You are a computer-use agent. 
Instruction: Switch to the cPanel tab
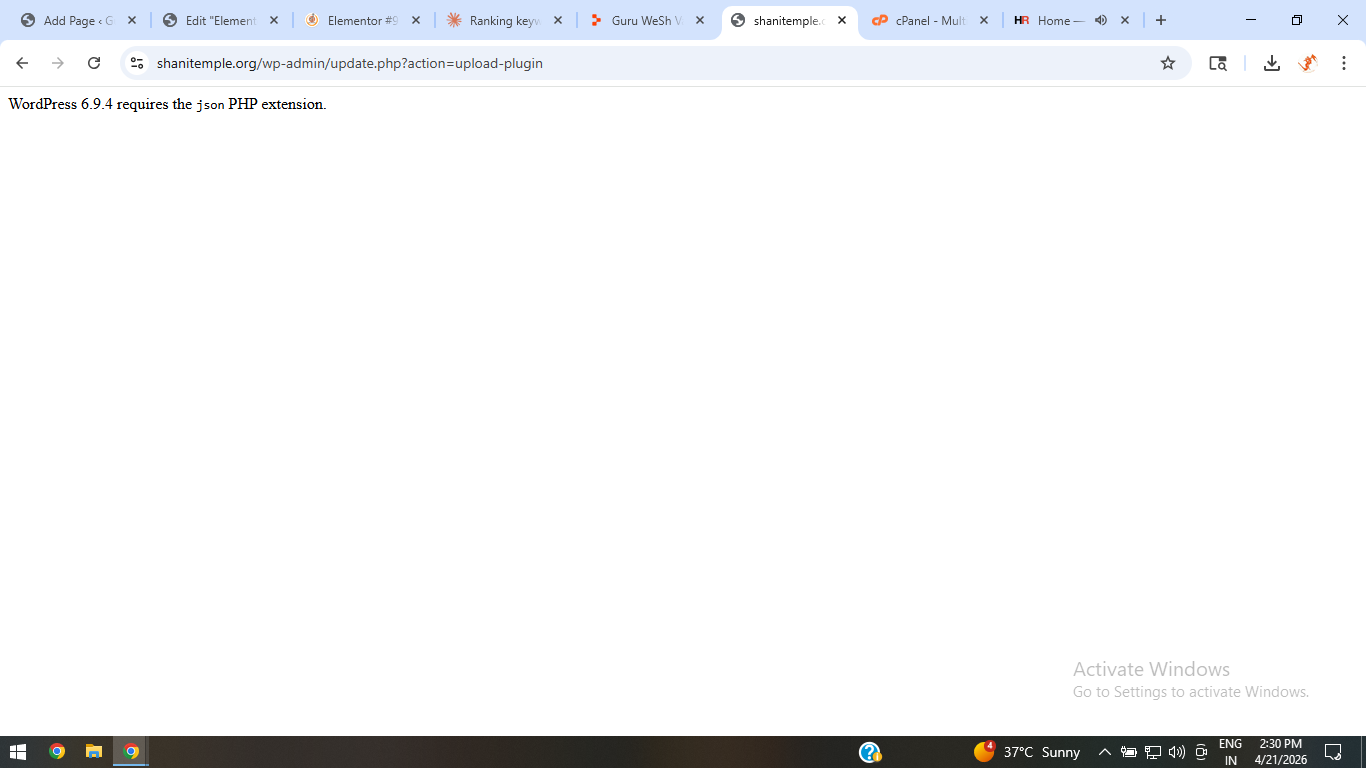pyautogui.click(x=920, y=20)
